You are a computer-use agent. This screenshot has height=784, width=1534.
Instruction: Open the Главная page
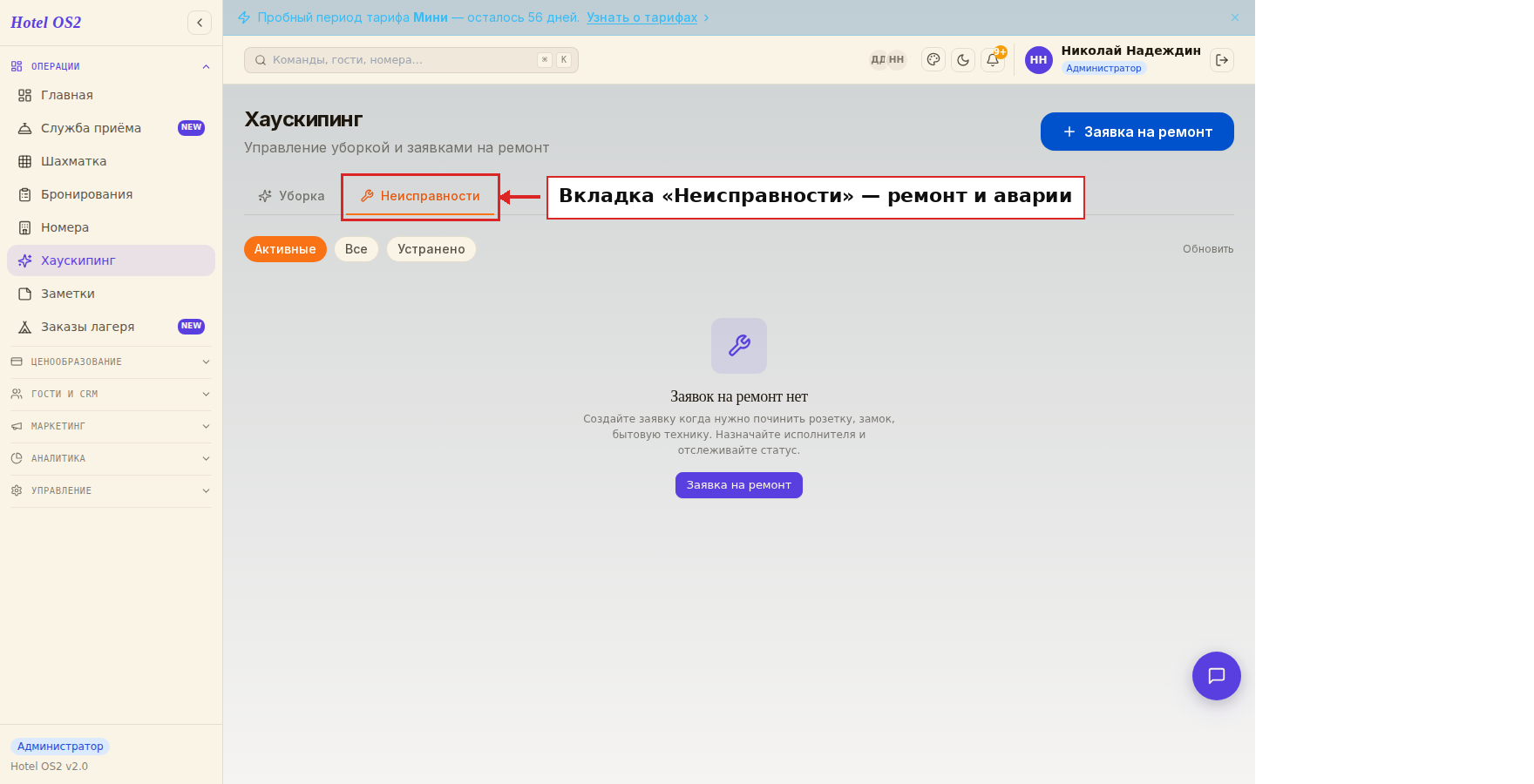(x=111, y=95)
